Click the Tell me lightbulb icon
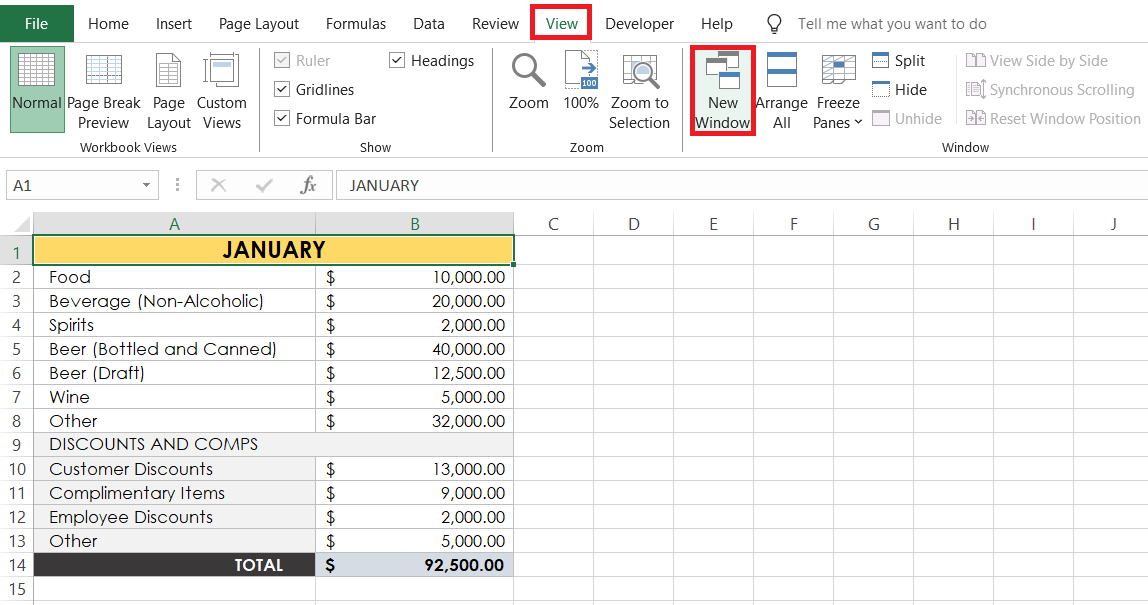Image resolution: width=1148 pixels, height=605 pixels. (774, 24)
